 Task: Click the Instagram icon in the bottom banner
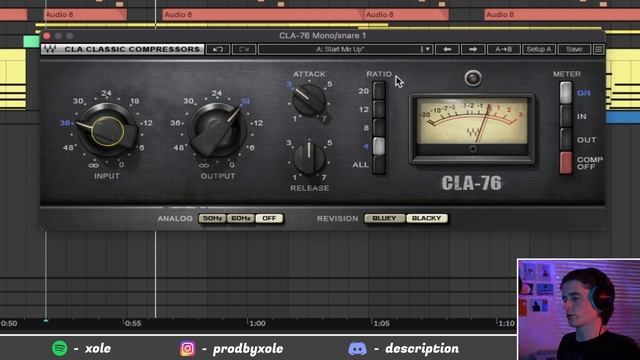point(187,349)
